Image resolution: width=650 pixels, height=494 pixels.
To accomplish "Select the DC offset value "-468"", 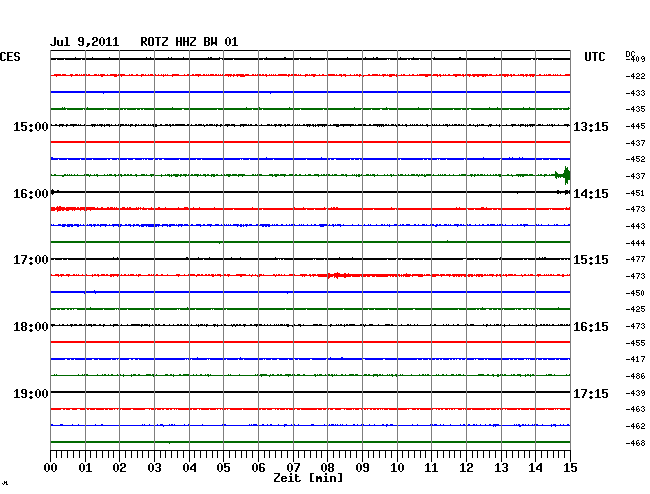I will click(635, 443).
